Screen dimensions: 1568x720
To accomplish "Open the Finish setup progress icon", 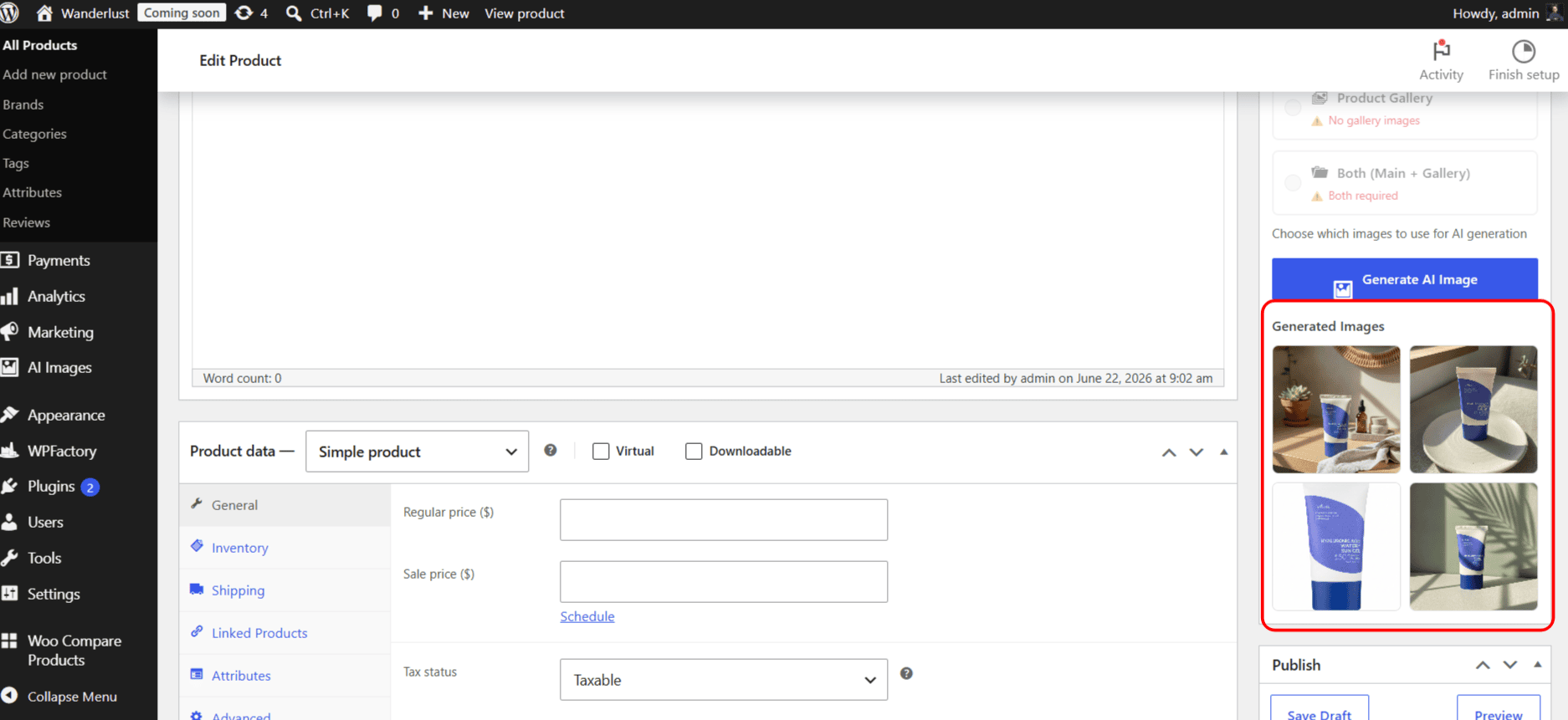I will point(1524,51).
